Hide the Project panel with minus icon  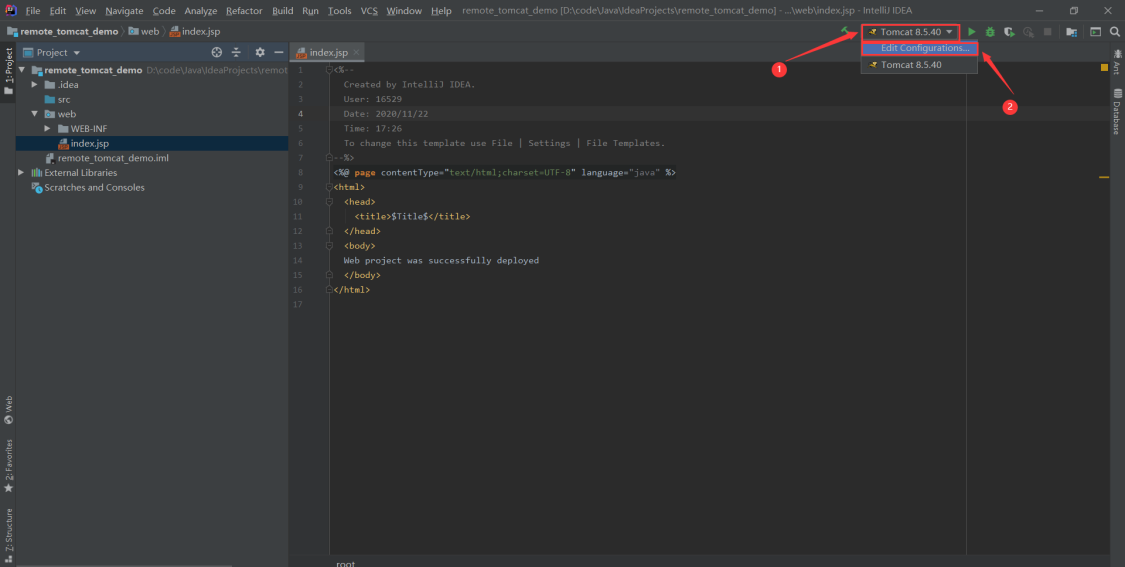tap(278, 52)
